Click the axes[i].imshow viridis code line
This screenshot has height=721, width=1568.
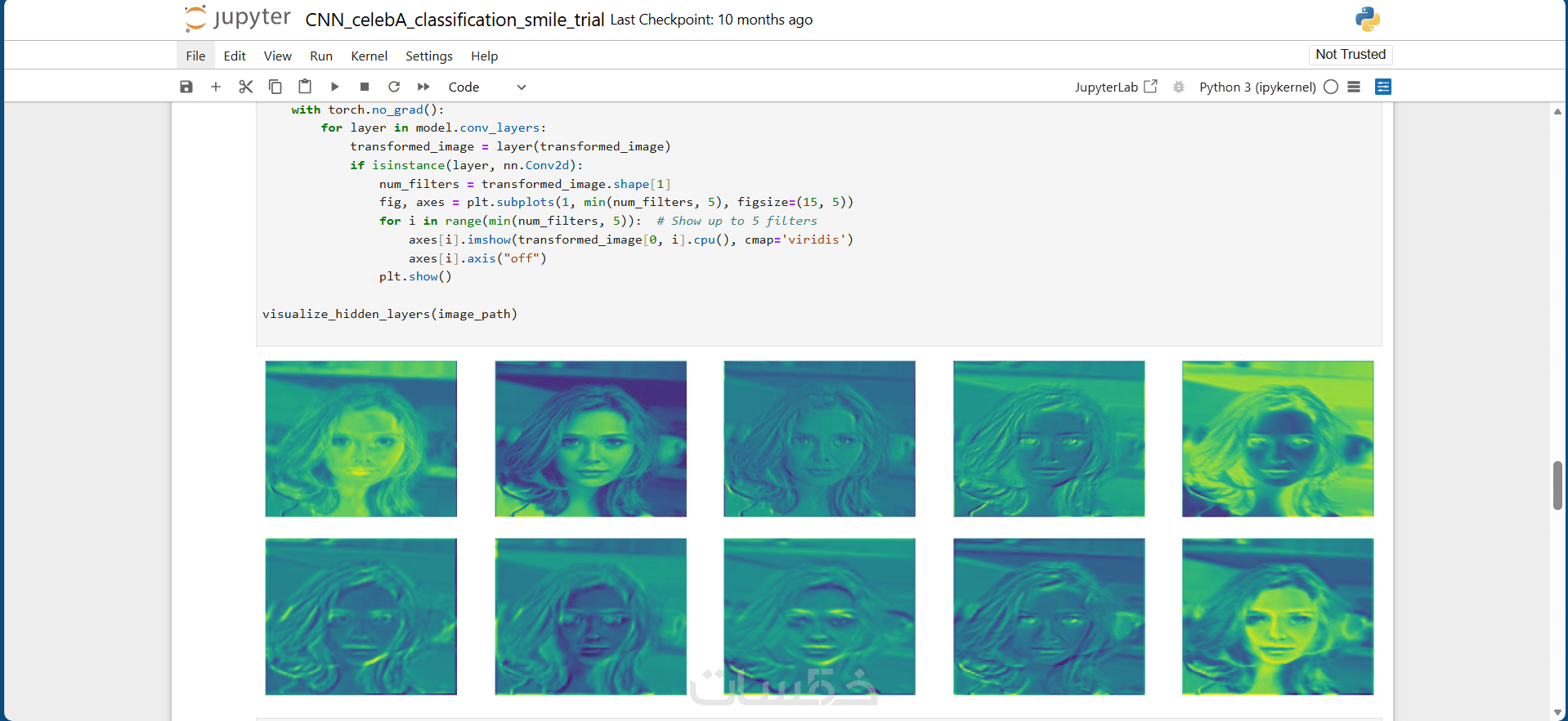point(631,240)
